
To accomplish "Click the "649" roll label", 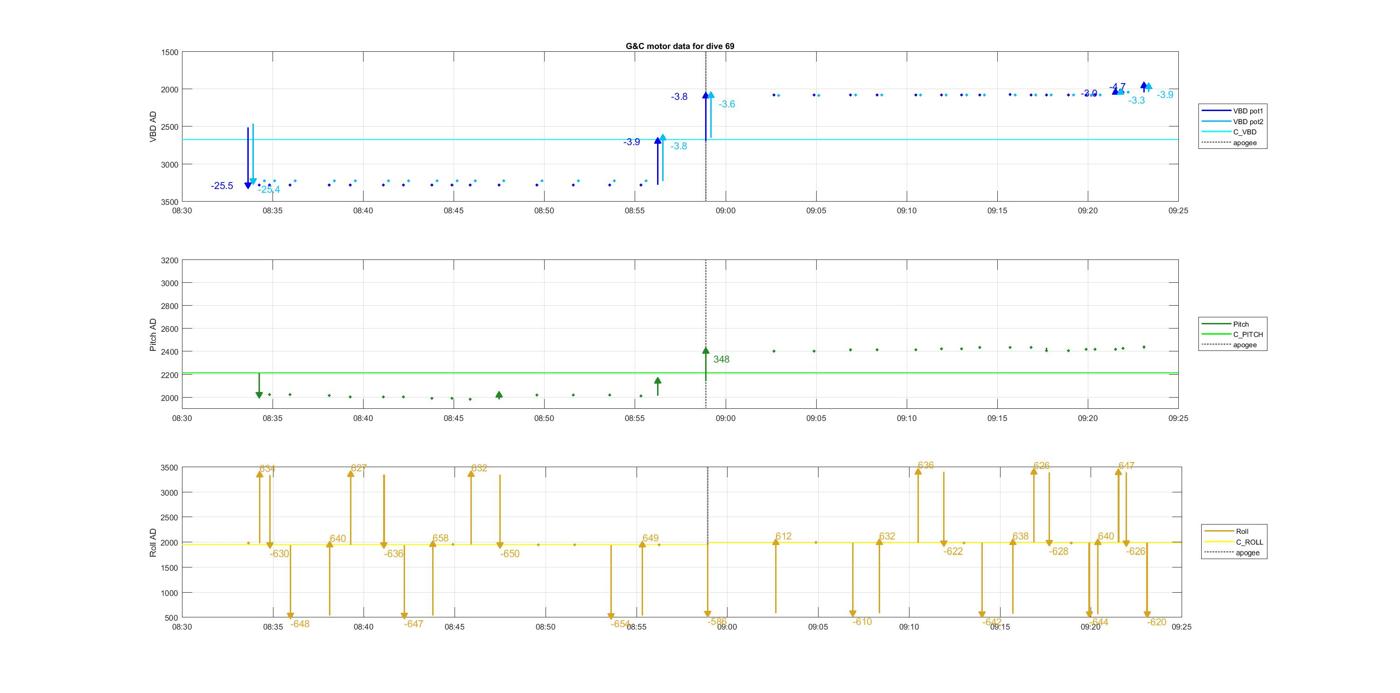I will click(651, 538).
